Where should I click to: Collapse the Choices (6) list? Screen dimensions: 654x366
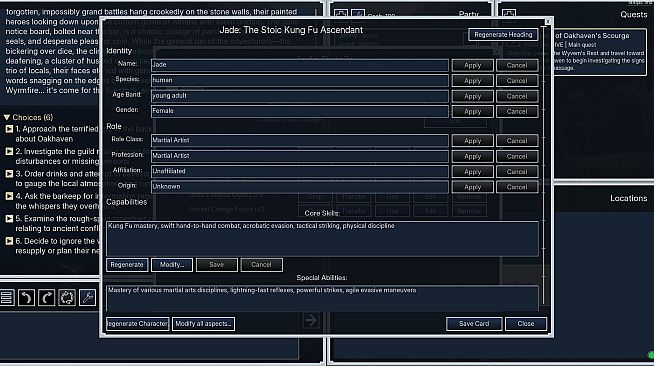7,118
